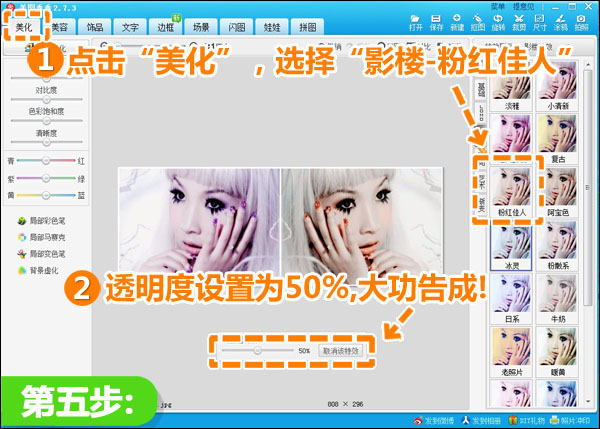
Task: Select the 裁剪 (Crop) scissors icon
Action: tap(519, 22)
